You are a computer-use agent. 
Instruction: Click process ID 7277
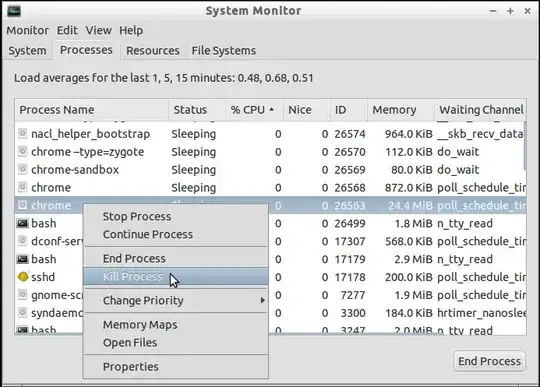[353, 295]
